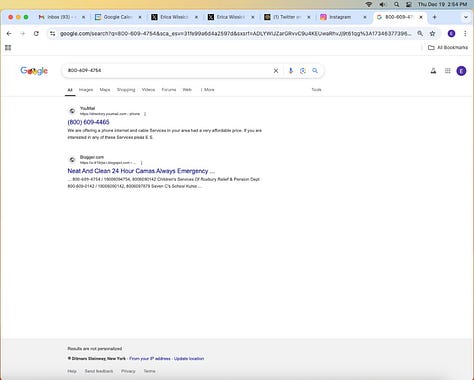Open the Send feedback footer link
Viewport: 474px width, 380px height.
click(x=99, y=371)
